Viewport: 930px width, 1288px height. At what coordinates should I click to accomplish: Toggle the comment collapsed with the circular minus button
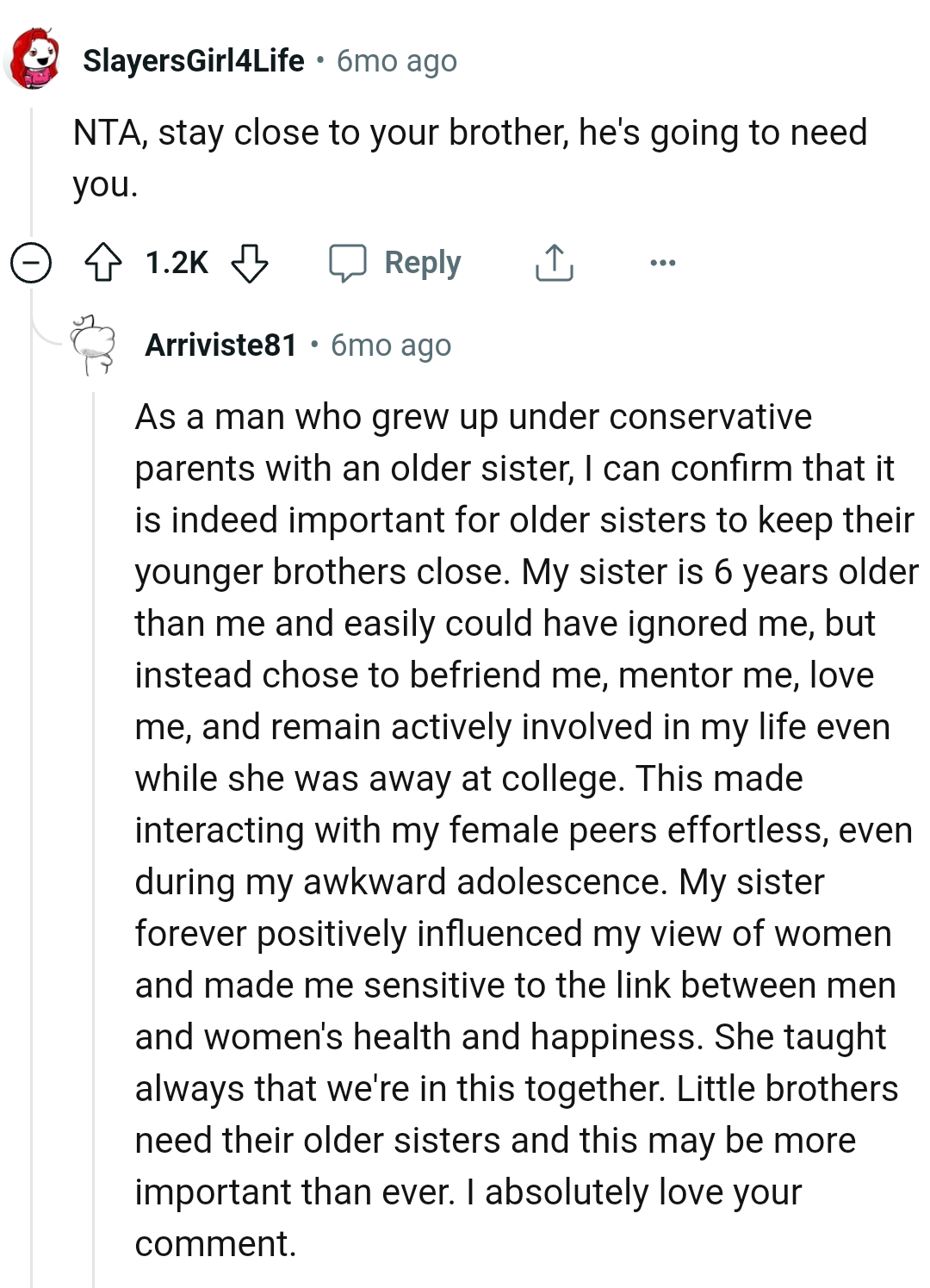tap(30, 263)
